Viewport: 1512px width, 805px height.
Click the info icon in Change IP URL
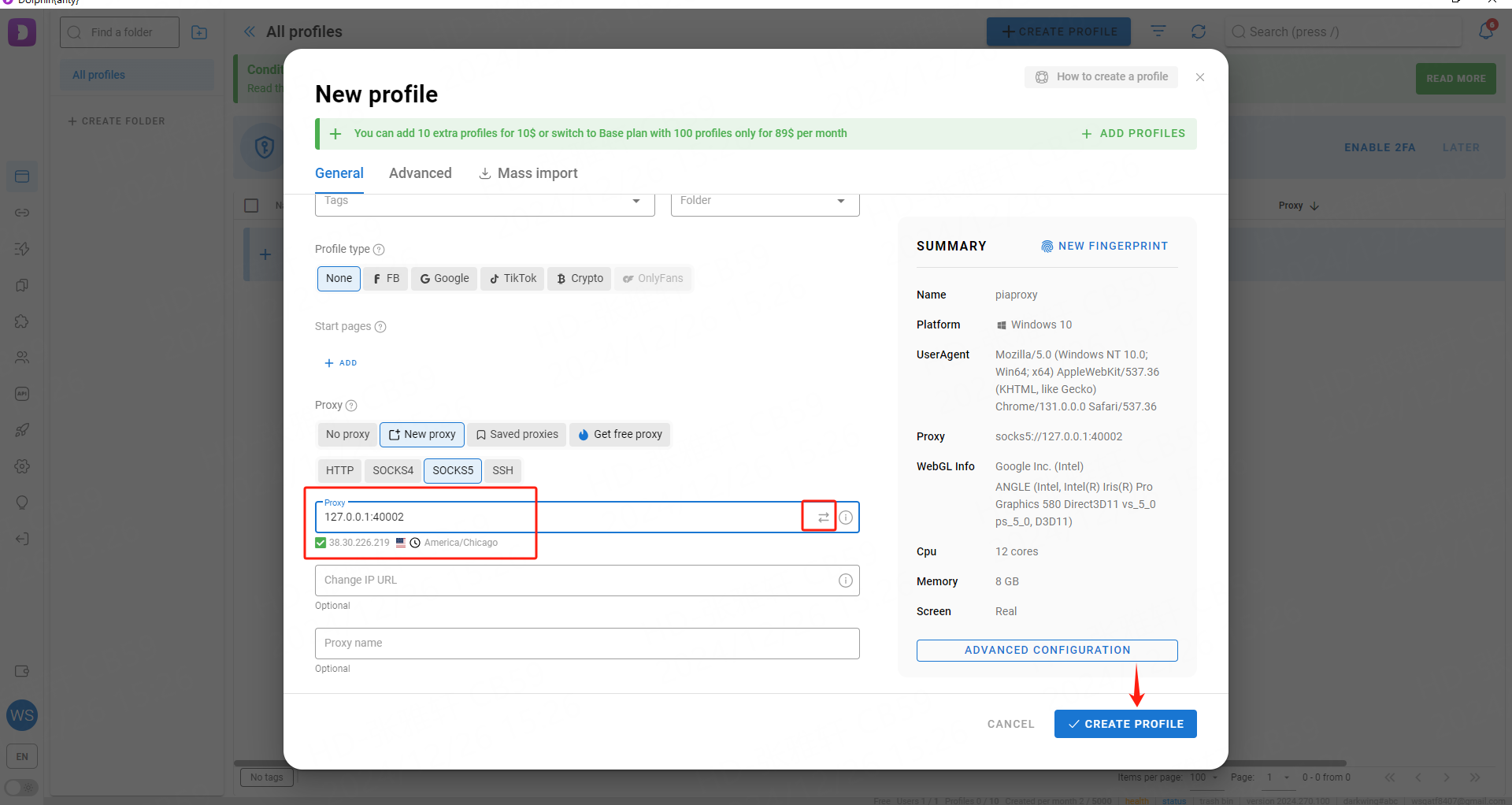pos(846,581)
